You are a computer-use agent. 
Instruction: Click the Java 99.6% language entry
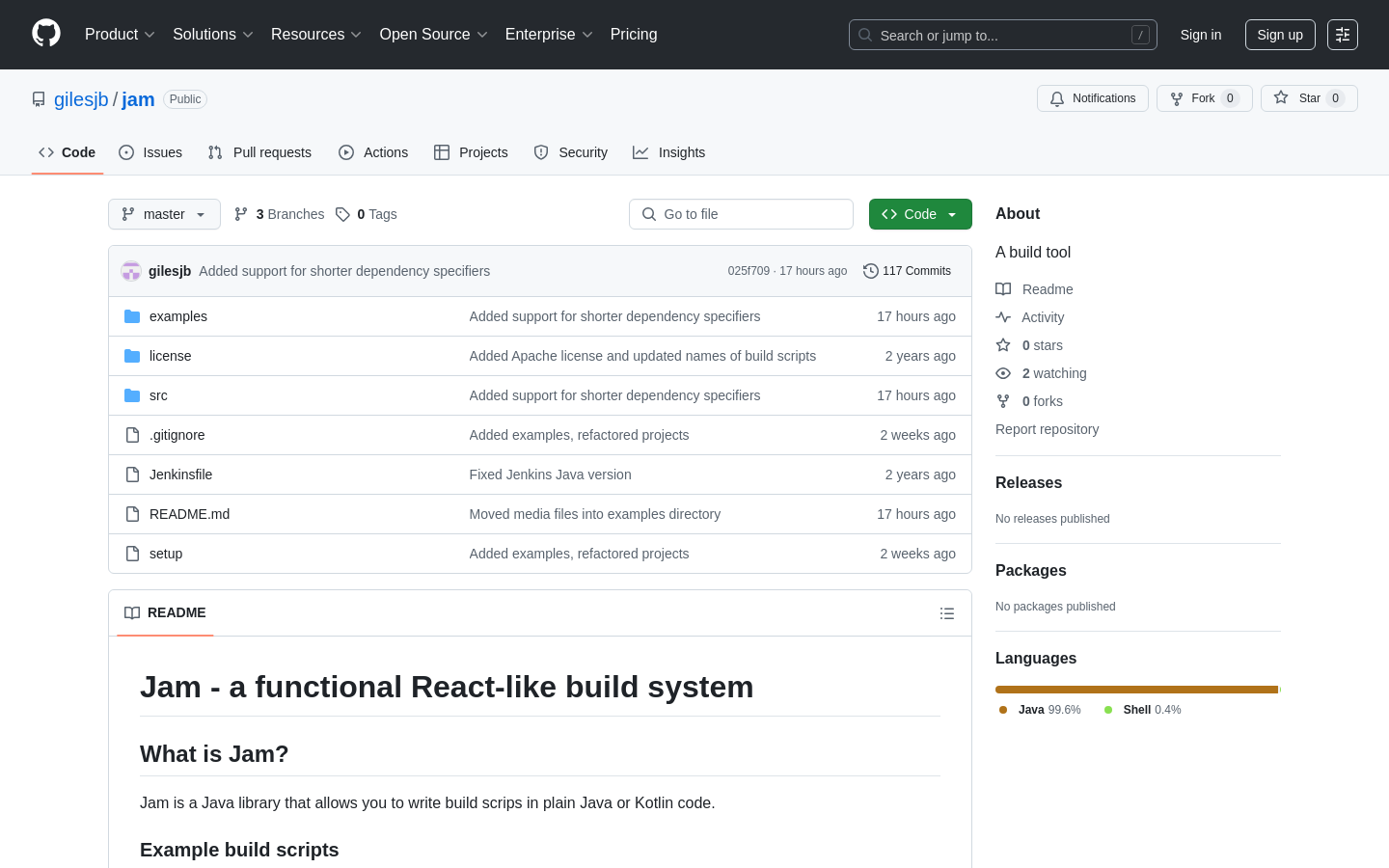point(1040,710)
